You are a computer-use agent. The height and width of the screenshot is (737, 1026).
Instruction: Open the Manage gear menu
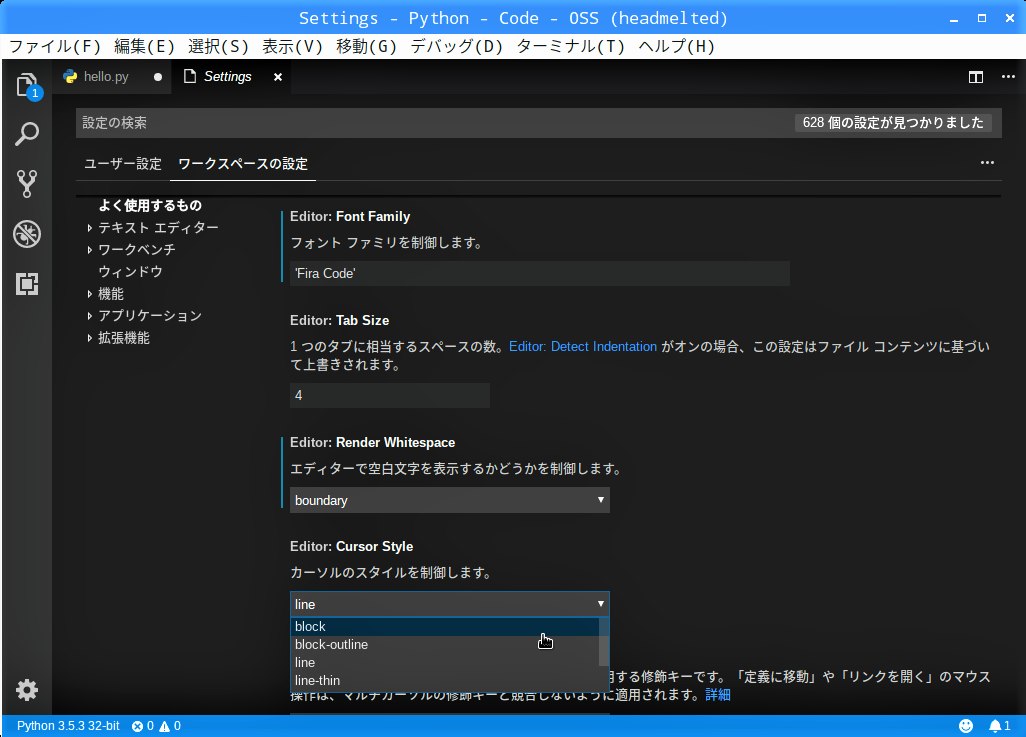(27, 690)
